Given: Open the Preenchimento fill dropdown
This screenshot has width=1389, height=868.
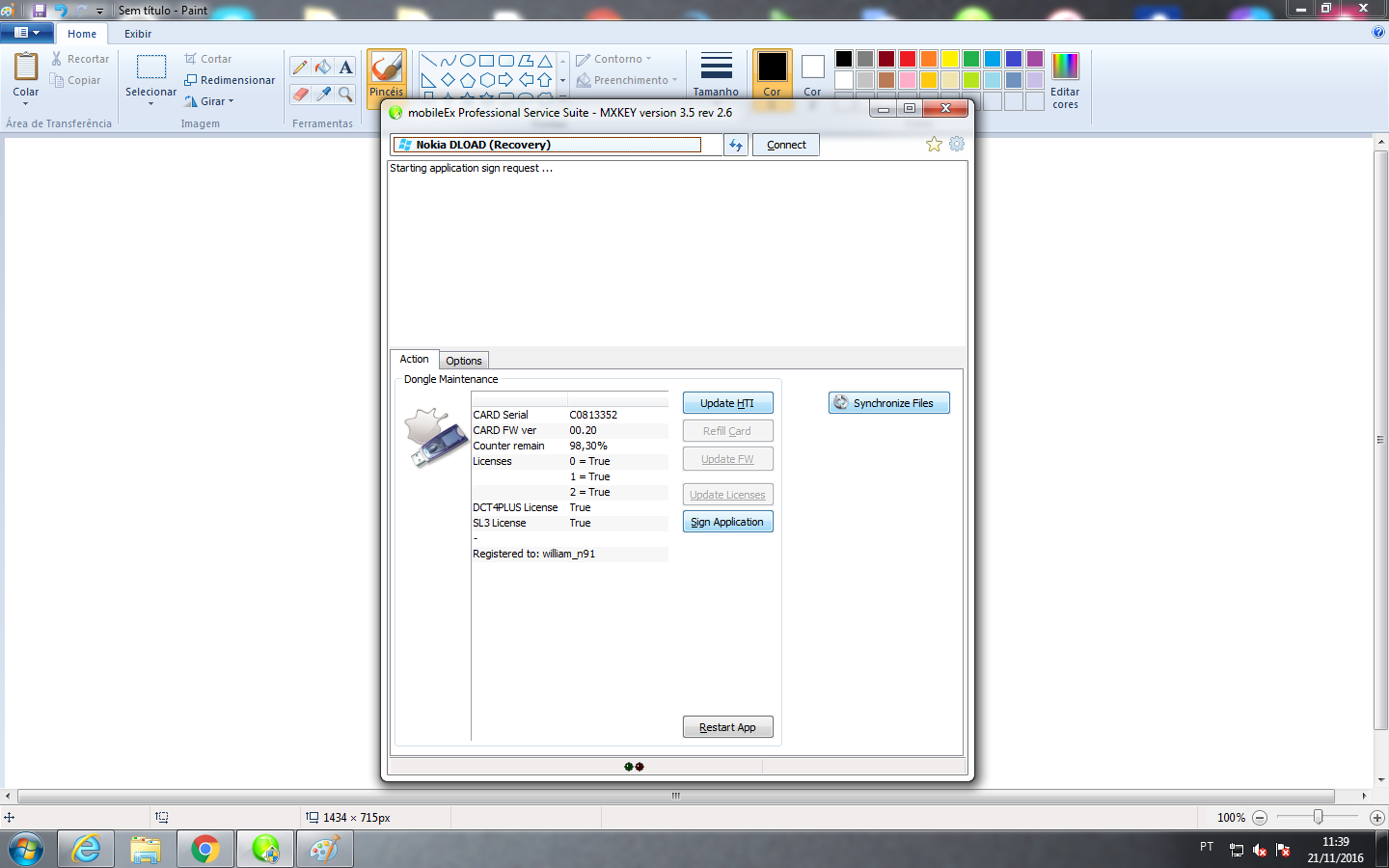Looking at the screenshot, I should tap(627, 80).
